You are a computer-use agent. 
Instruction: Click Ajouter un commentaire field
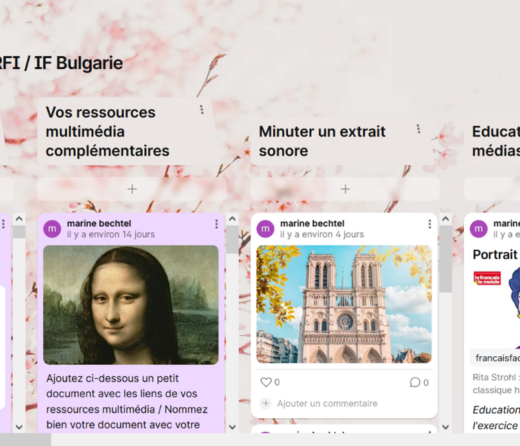click(327, 403)
